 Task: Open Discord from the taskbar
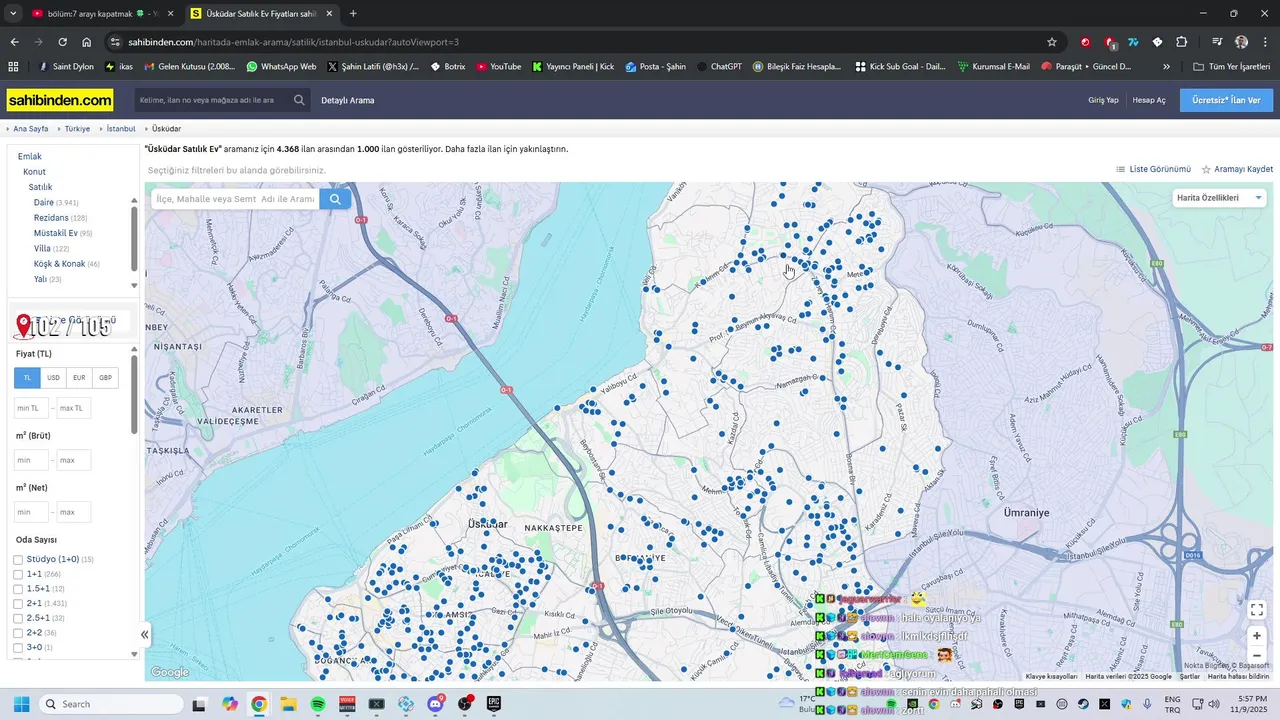pyautogui.click(x=435, y=704)
